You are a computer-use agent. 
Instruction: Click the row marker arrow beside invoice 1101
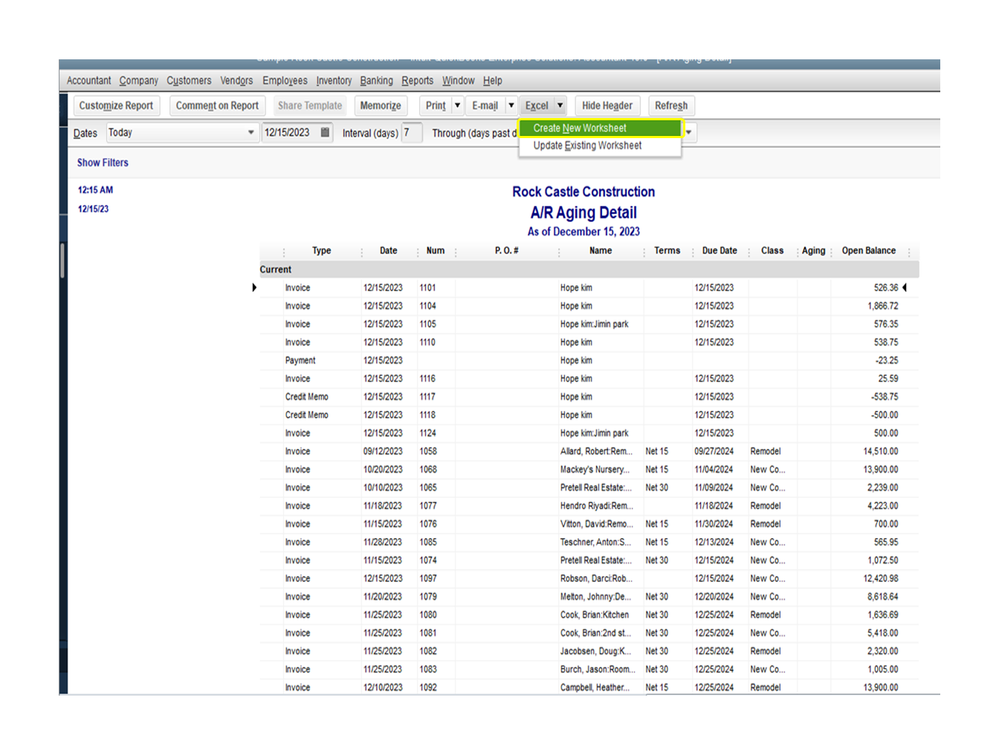(x=254, y=288)
